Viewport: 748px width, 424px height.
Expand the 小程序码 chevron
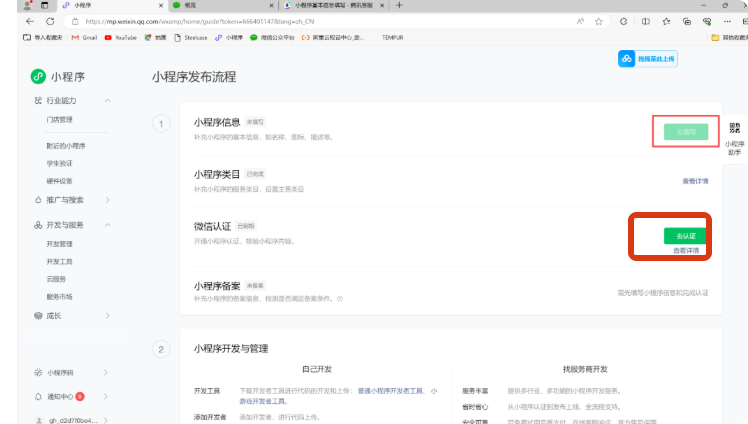tap(105, 372)
